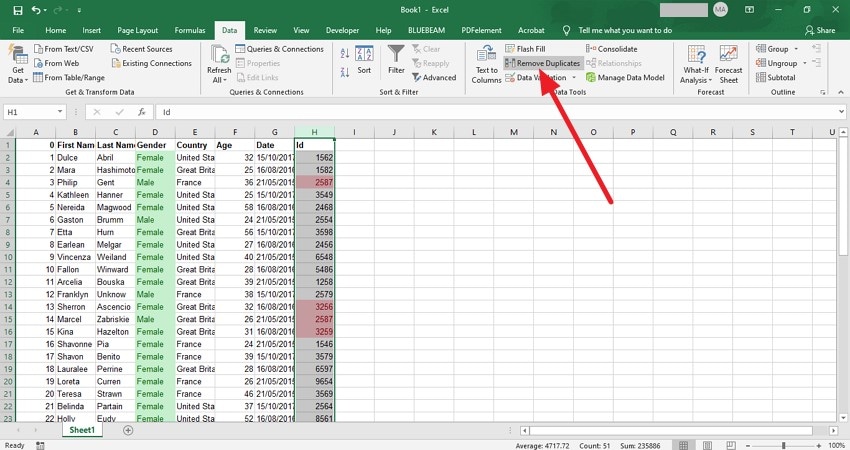This screenshot has width=850, height=450.
Task: Create a Forecast Sheet
Action: [729, 65]
